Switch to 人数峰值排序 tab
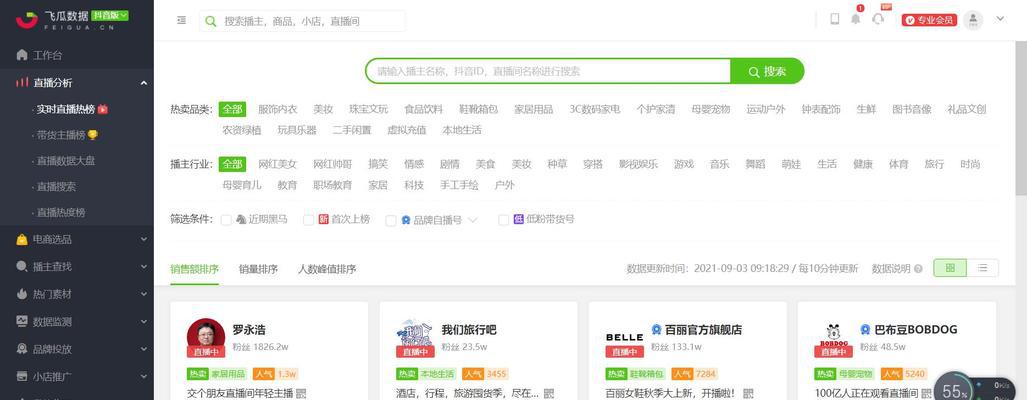The width and height of the screenshot is (1027, 400). [x=327, y=269]
